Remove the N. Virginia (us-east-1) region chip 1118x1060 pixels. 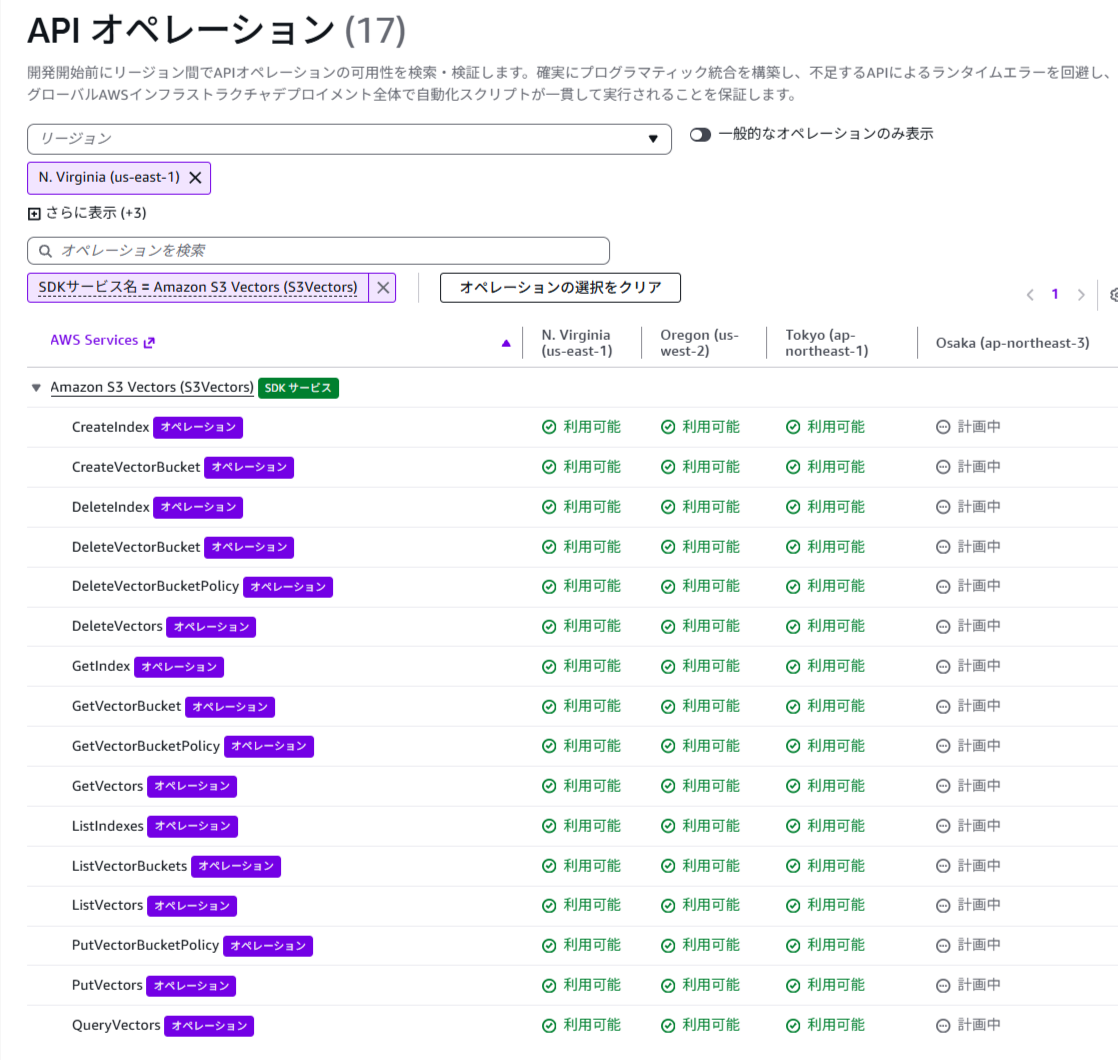(195, 177)
